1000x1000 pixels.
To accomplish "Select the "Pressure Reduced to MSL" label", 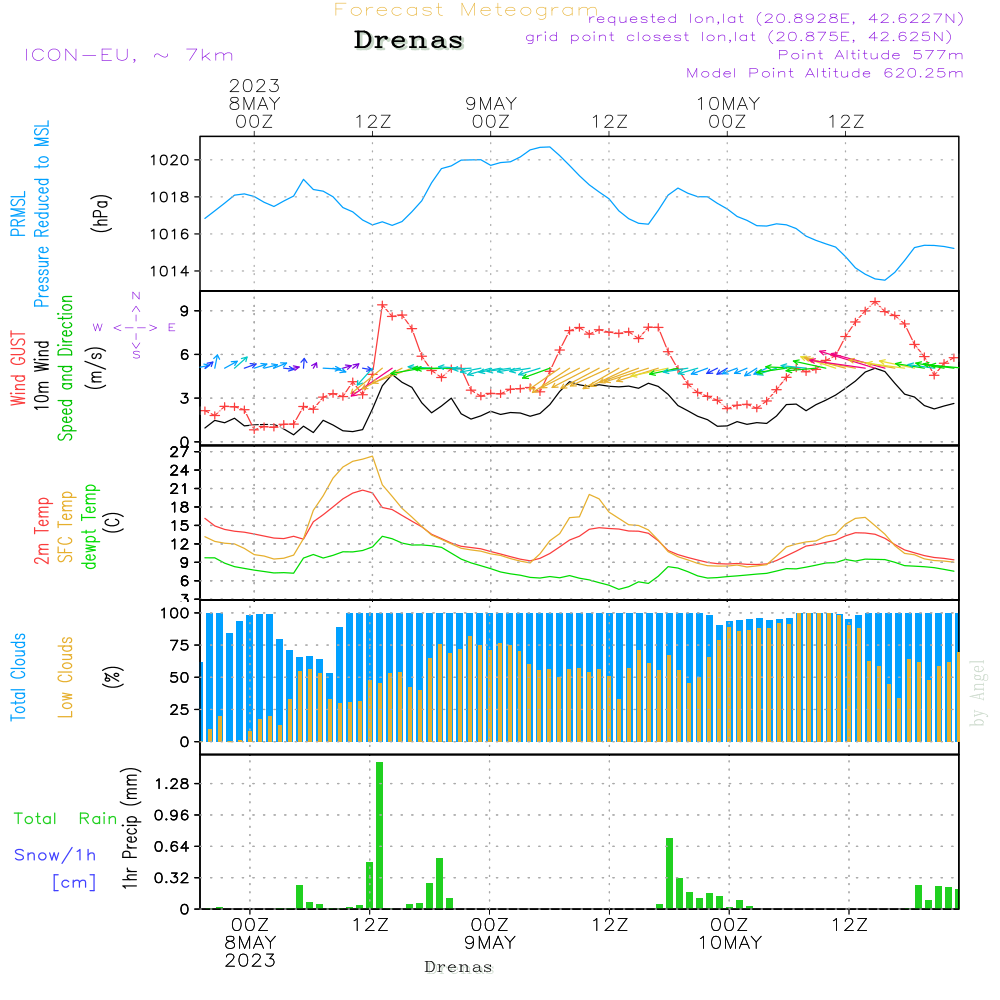I will (41, 214).
